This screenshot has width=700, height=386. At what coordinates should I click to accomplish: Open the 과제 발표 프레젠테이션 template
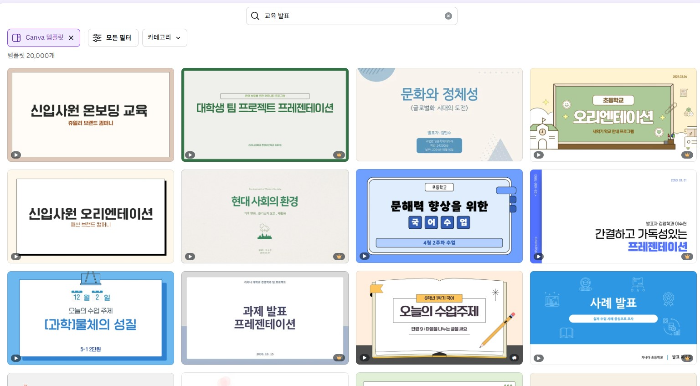[x=265, y=318]
